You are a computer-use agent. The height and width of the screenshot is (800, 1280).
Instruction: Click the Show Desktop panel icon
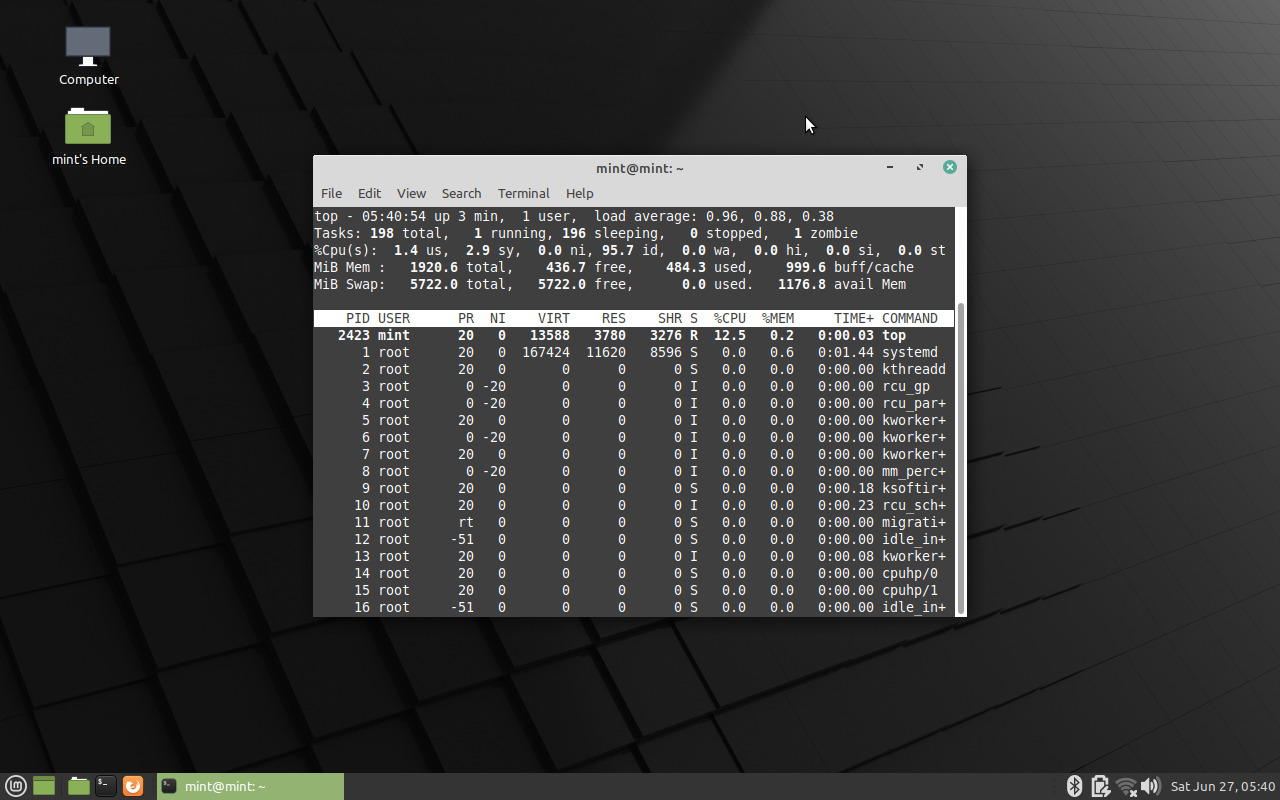click(43, 786)
